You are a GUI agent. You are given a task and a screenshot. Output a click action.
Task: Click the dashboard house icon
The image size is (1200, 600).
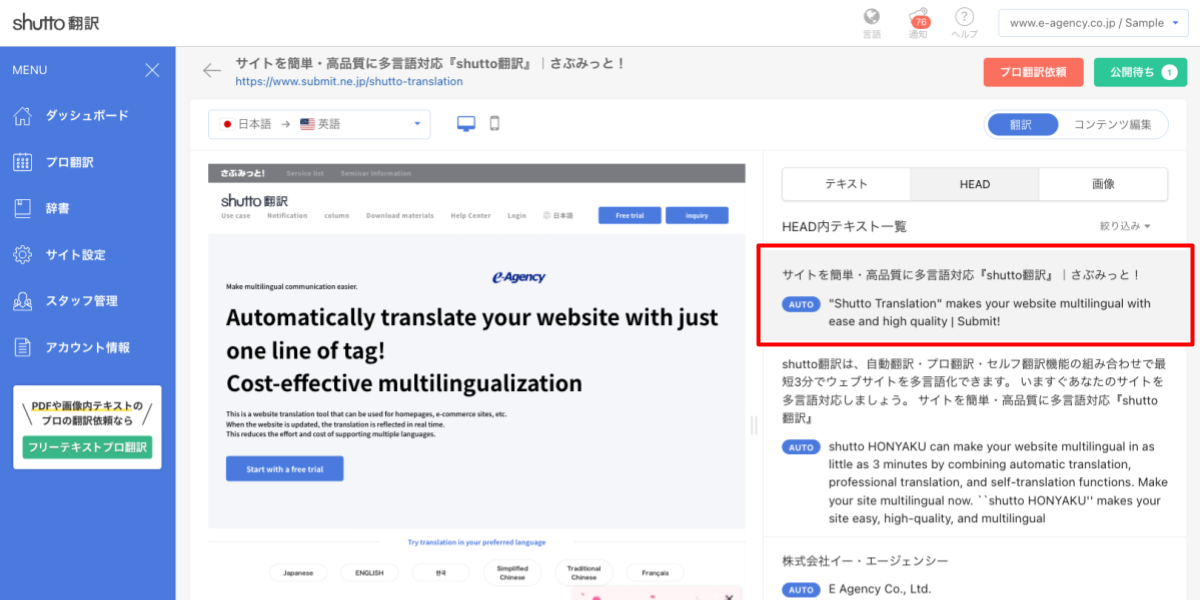pos(23,116)
